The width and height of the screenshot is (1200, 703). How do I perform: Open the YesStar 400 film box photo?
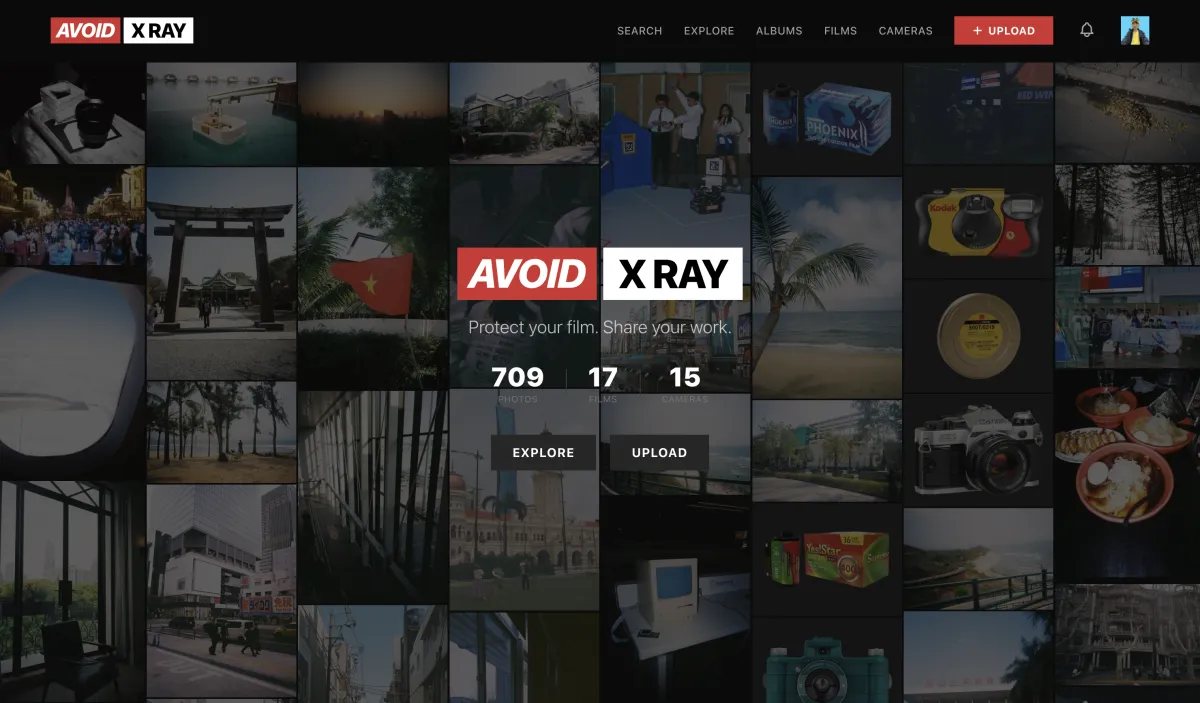click(x=826, y=560)
